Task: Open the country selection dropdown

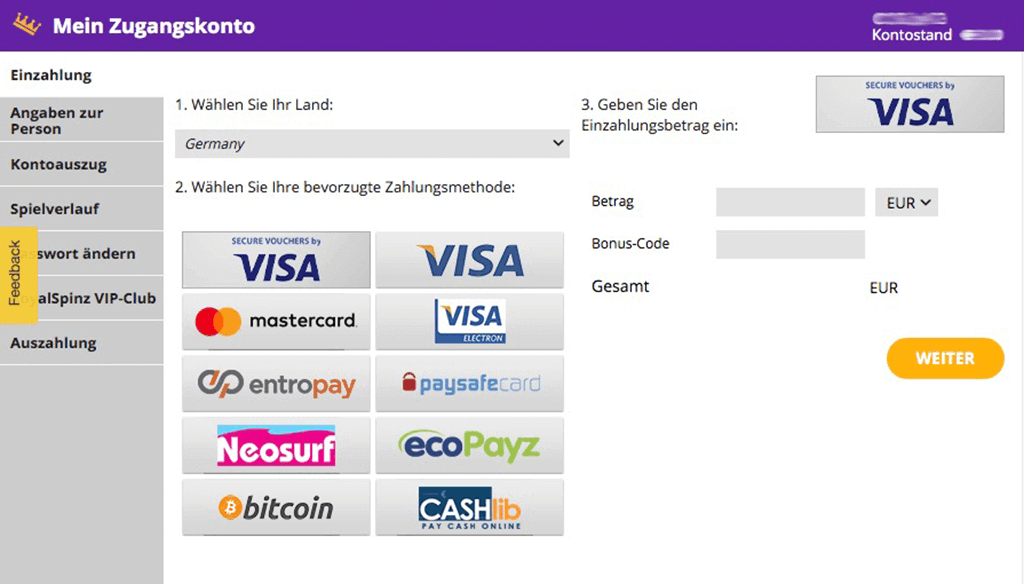Action: [371, 143]
